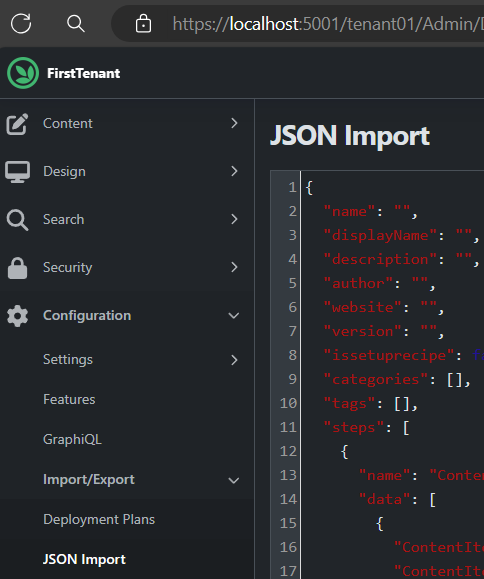The image size is (484, 579).
Task: Click the Security lock icon
Action: click(x=17, y=268)
